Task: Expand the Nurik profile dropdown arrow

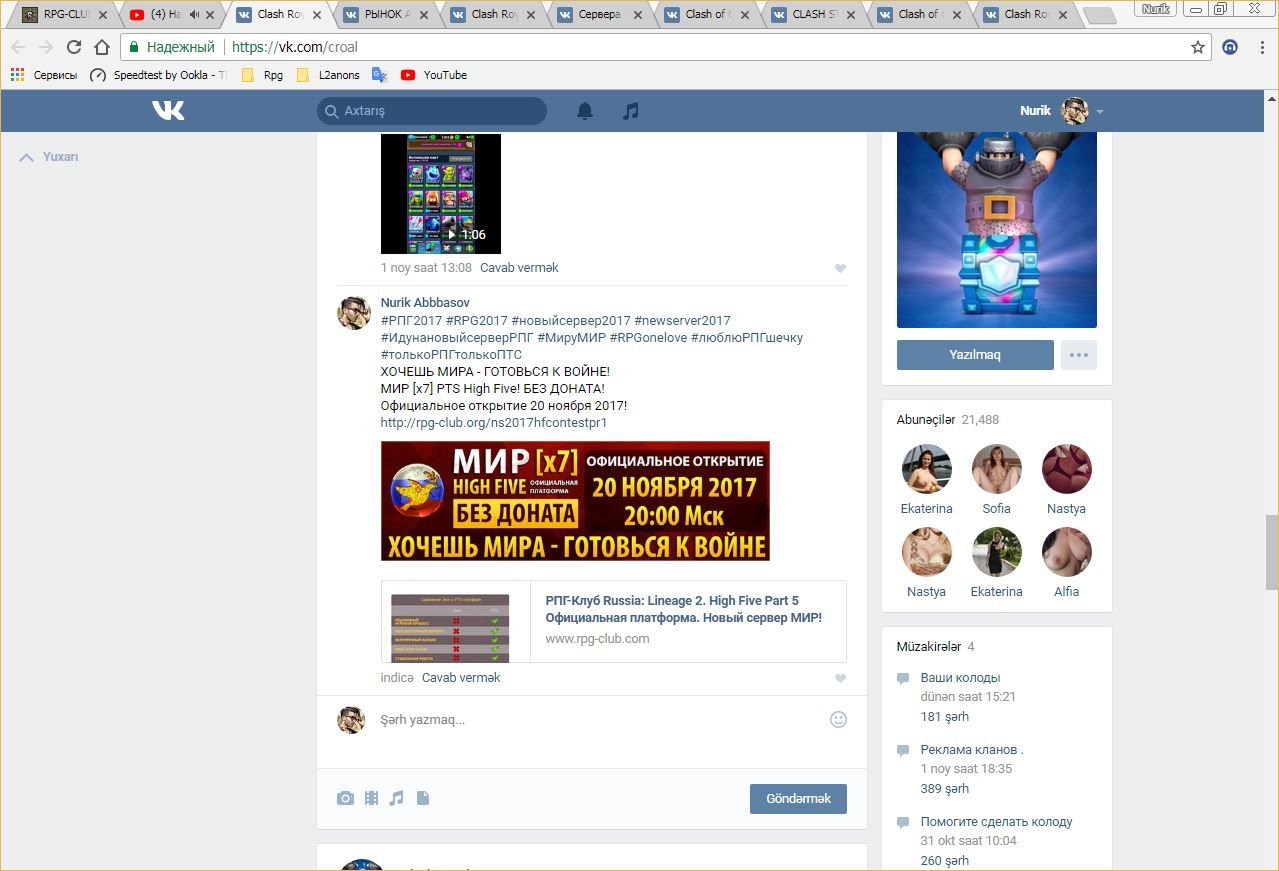Action: coord(1100,112)
